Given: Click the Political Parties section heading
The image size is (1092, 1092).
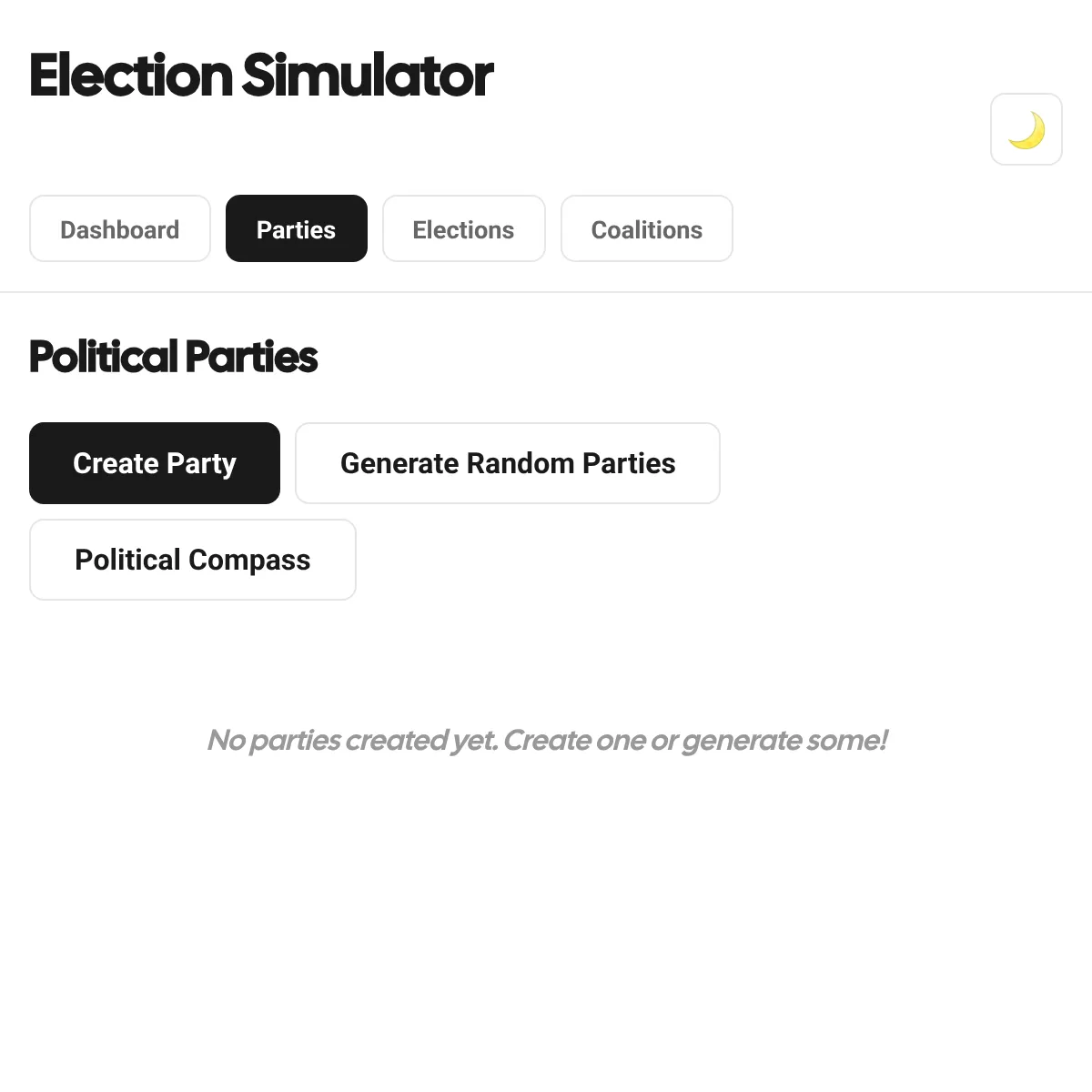Looking at the screenshot, I should [x=173, y=357].
